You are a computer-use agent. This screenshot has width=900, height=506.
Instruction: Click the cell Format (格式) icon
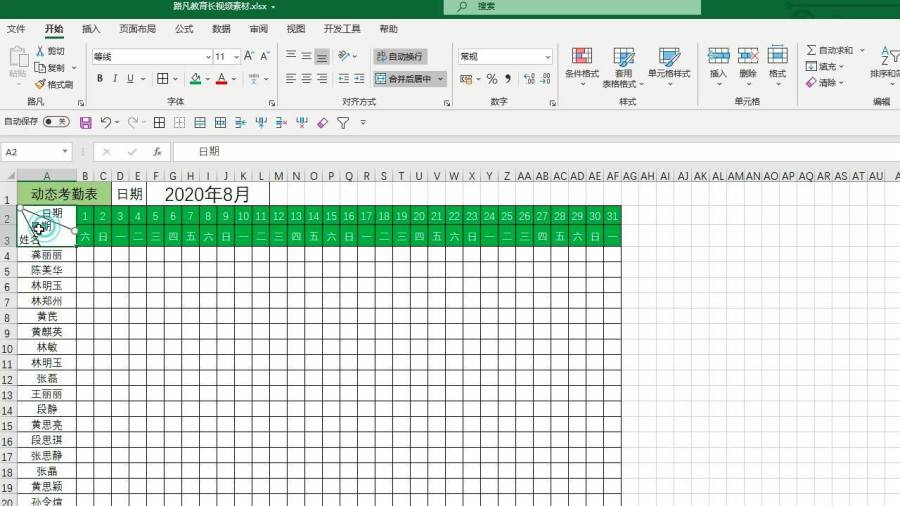tap(777, 55)
